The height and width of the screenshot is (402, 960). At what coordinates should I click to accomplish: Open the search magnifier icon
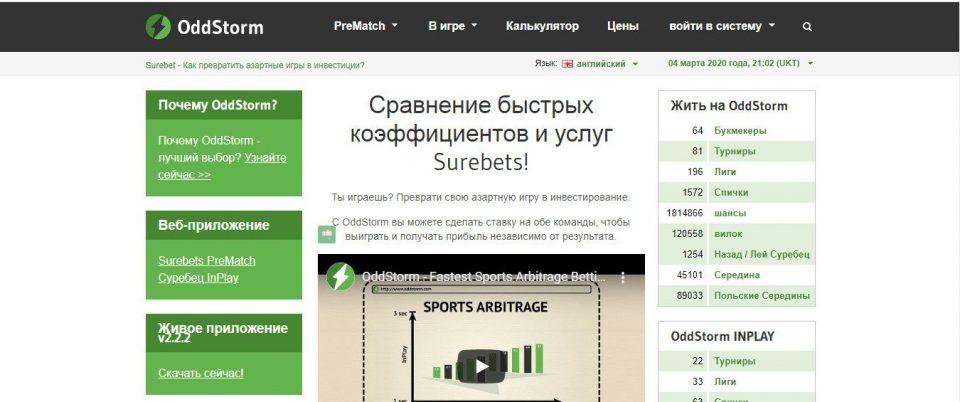[807, 27]
